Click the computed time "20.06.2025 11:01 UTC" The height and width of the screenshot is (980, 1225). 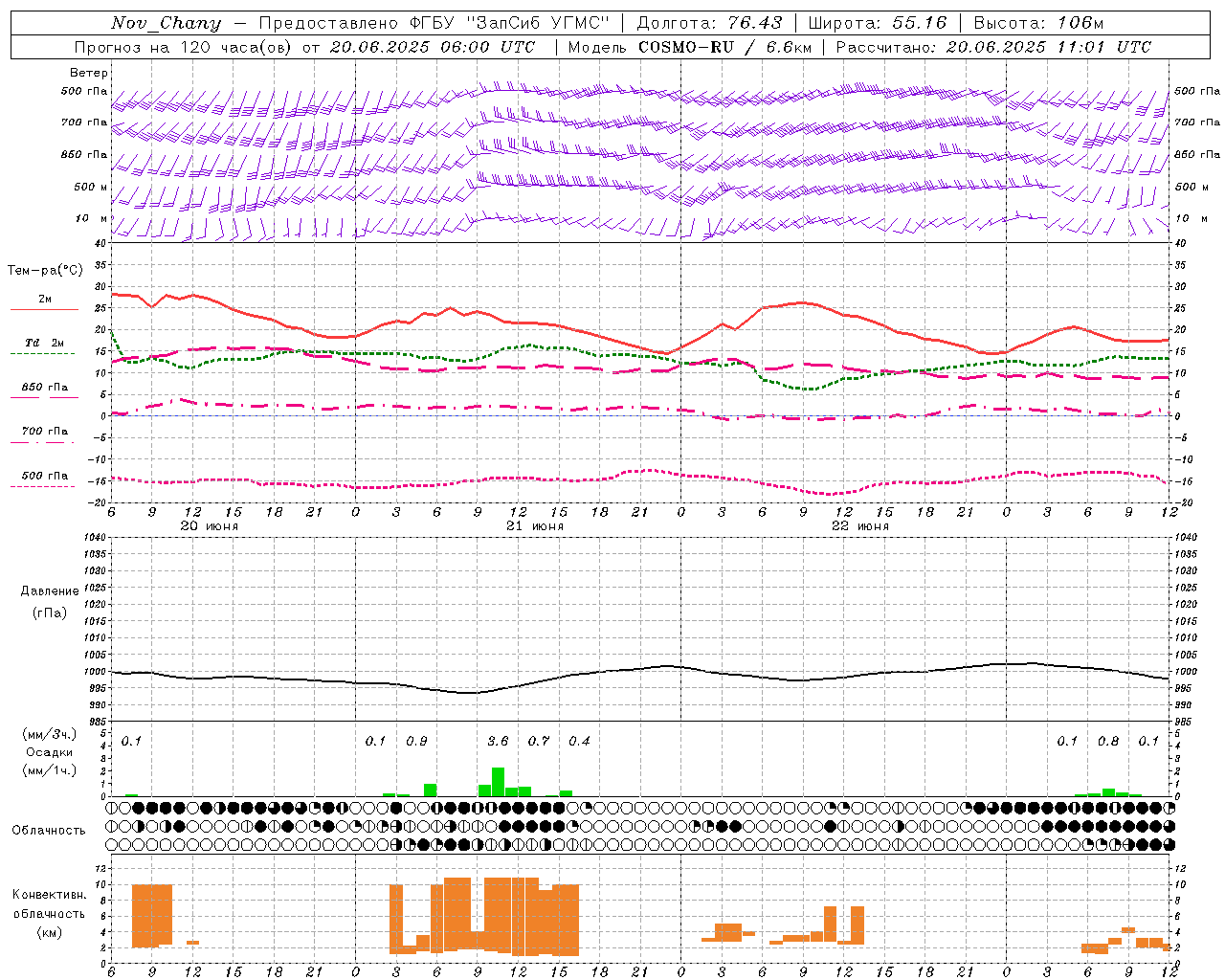1048,47
